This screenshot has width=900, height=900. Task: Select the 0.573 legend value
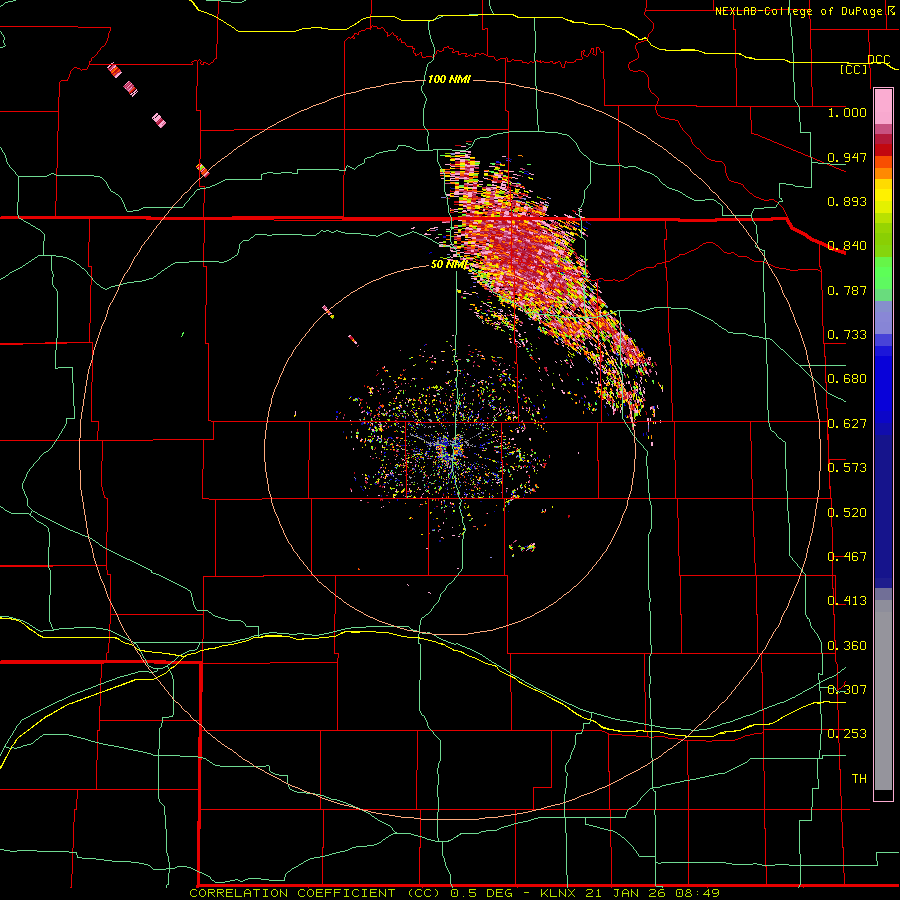pos(847,468)
